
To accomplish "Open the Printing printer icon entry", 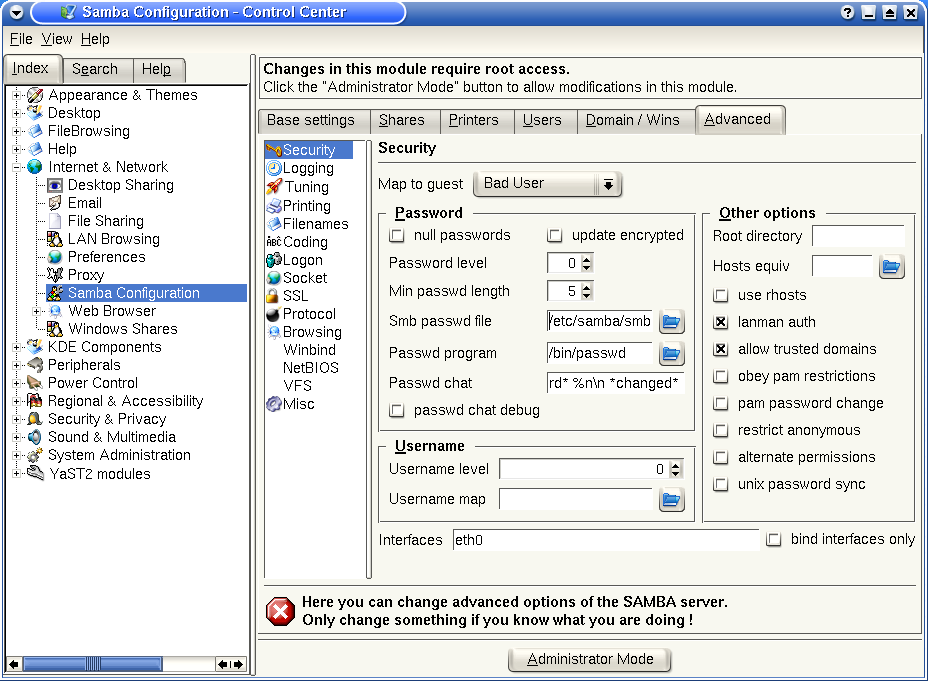I will tap(274, 206).
